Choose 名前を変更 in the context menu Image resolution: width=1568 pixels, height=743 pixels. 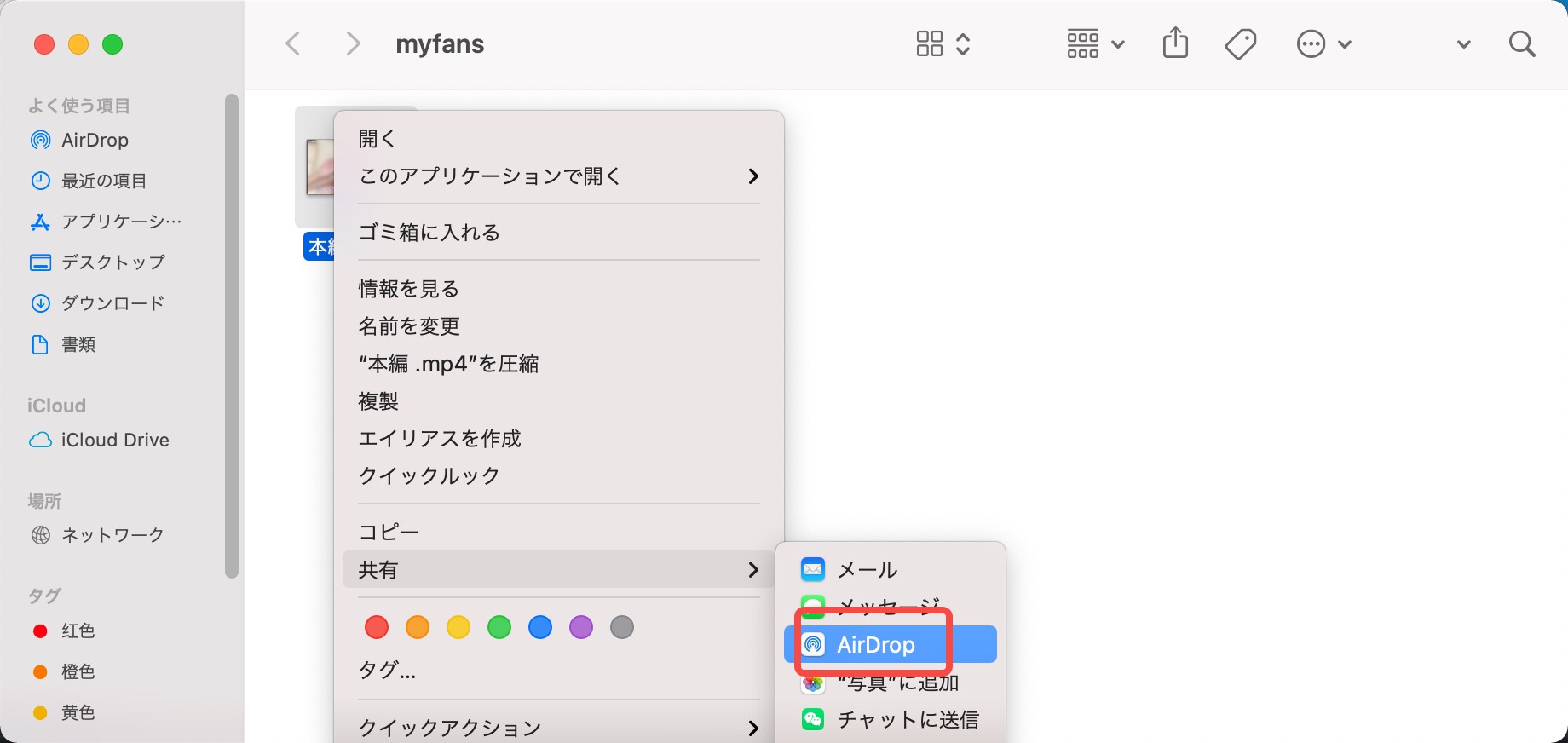[558, 325]
